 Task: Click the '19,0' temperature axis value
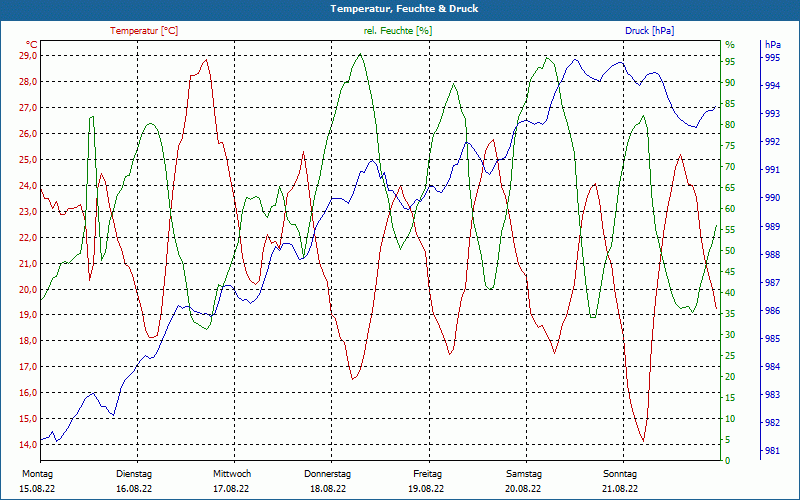point(27,315)
